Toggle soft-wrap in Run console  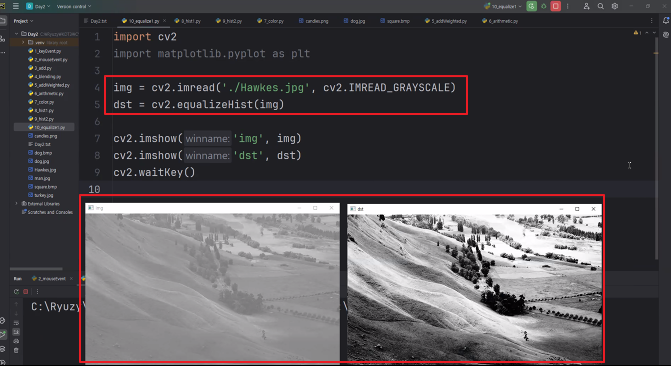tap(16, 323)
